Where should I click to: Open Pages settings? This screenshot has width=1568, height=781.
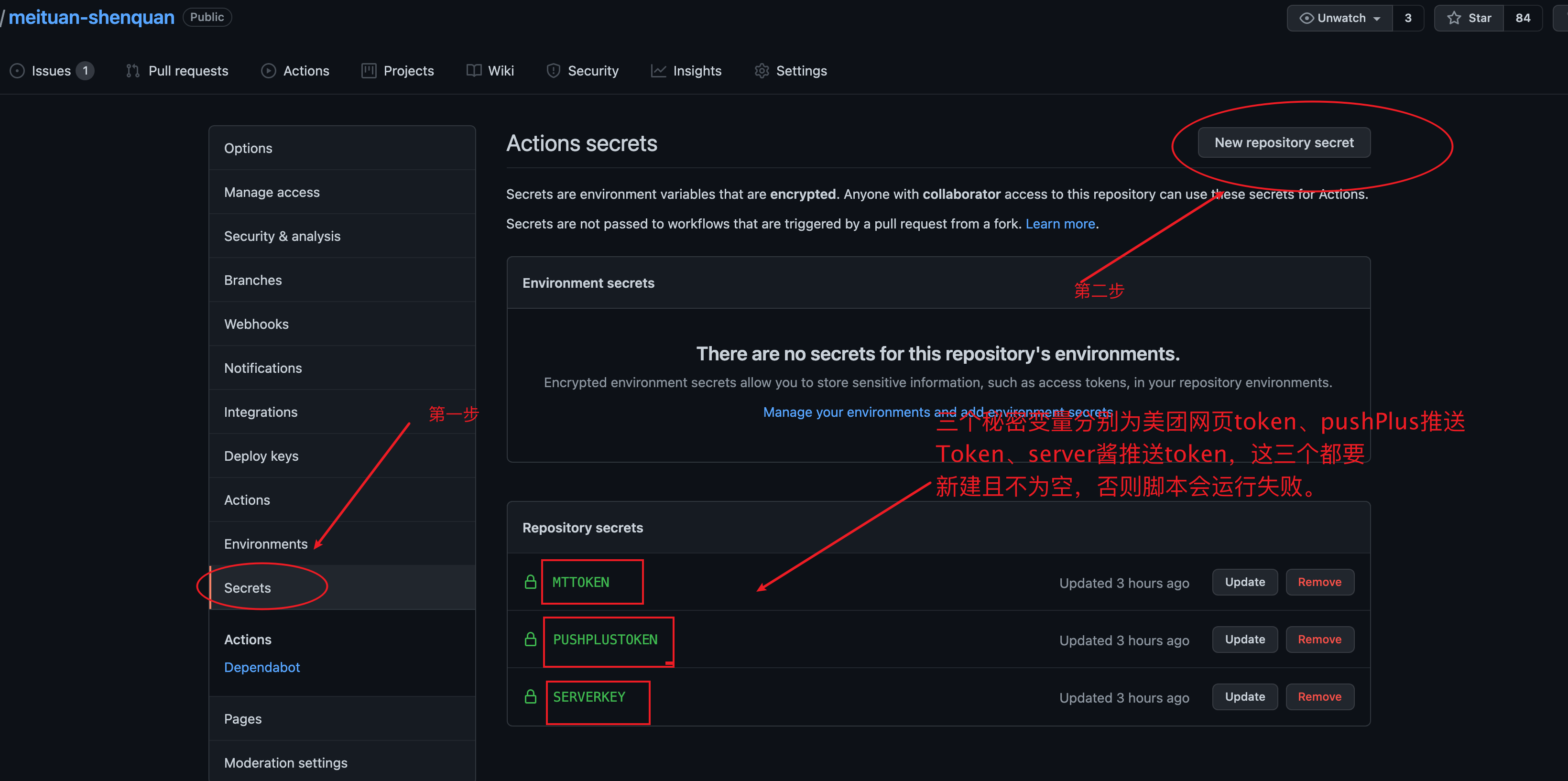click(342, 719)
